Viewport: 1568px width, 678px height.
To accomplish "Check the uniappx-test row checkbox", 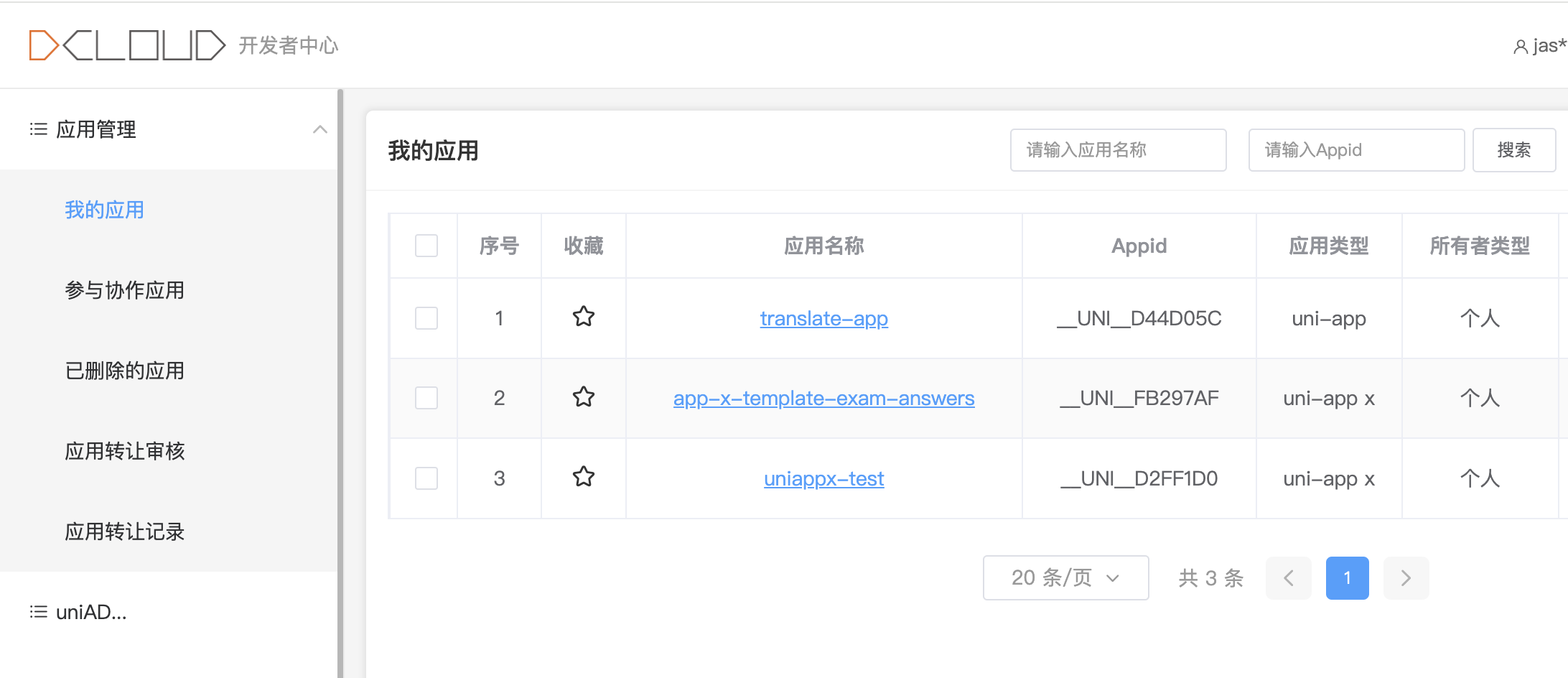I will (x=426, y=478).
